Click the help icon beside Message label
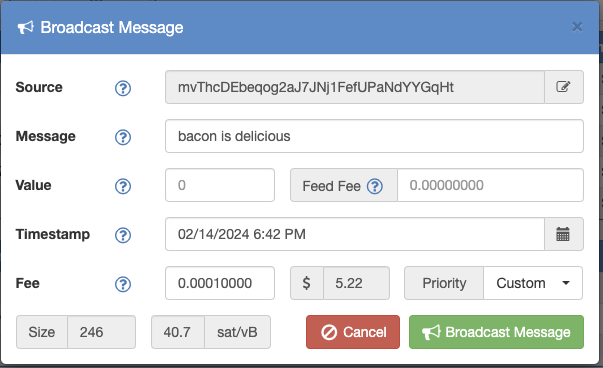The image size is (603, 368). click(x=123, y=137)
